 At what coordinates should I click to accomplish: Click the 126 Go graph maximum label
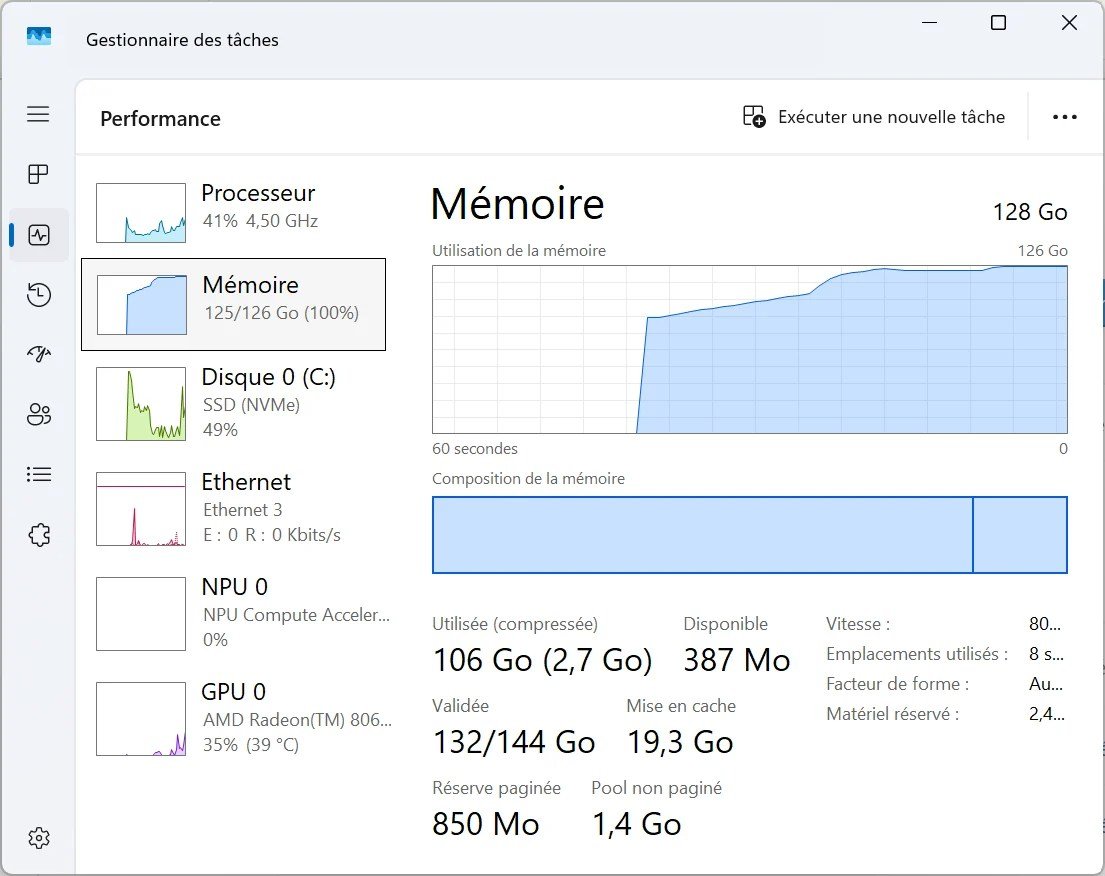coord(1042,250)
